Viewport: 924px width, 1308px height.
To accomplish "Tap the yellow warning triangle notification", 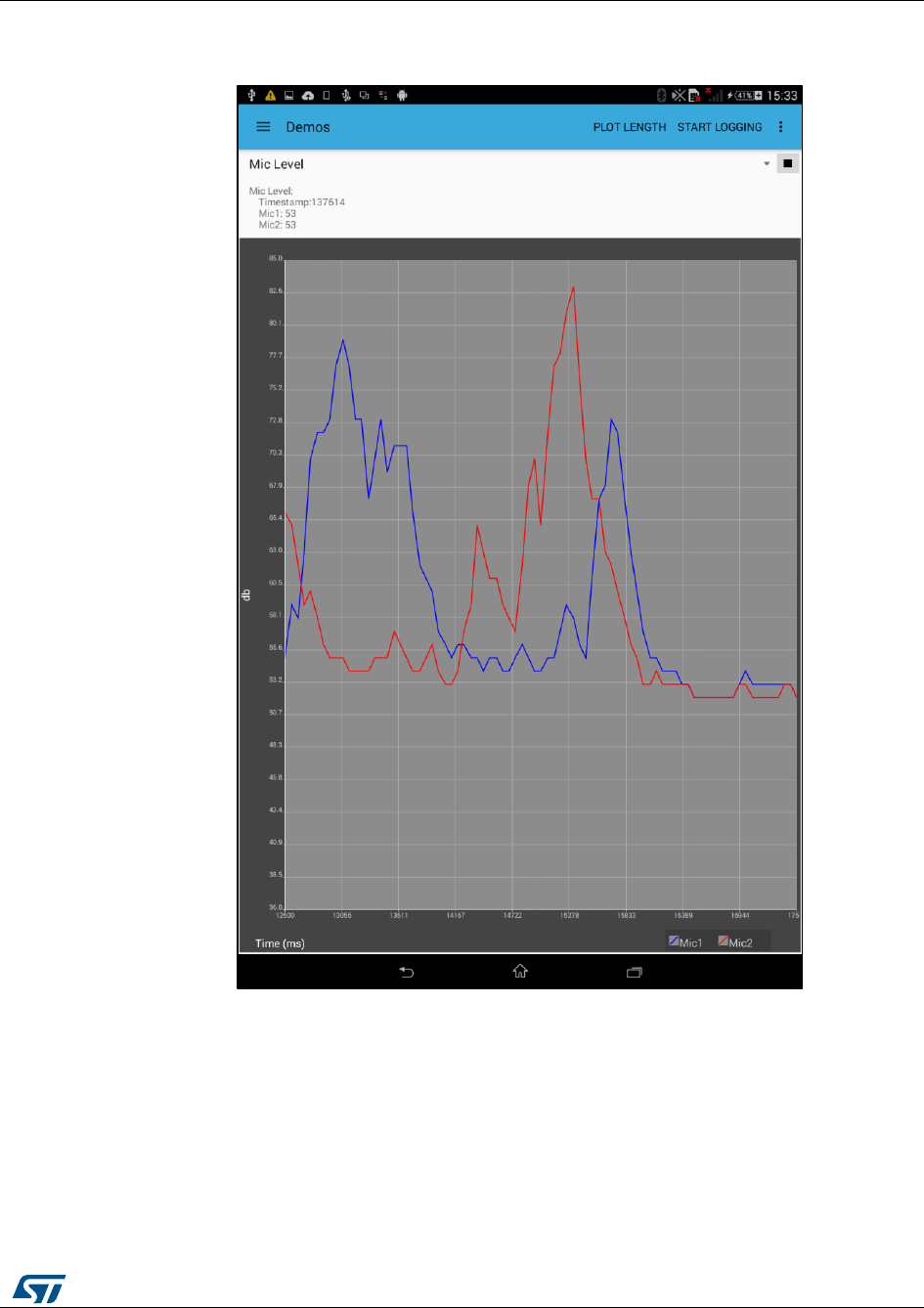I will click(x=271, y=96).
